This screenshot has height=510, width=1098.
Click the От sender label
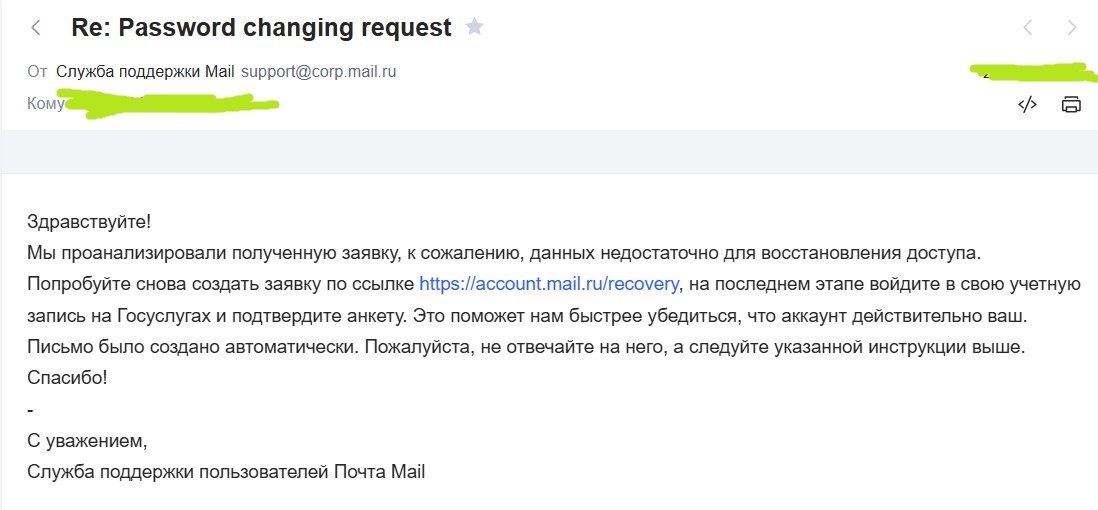click(37, 72)
